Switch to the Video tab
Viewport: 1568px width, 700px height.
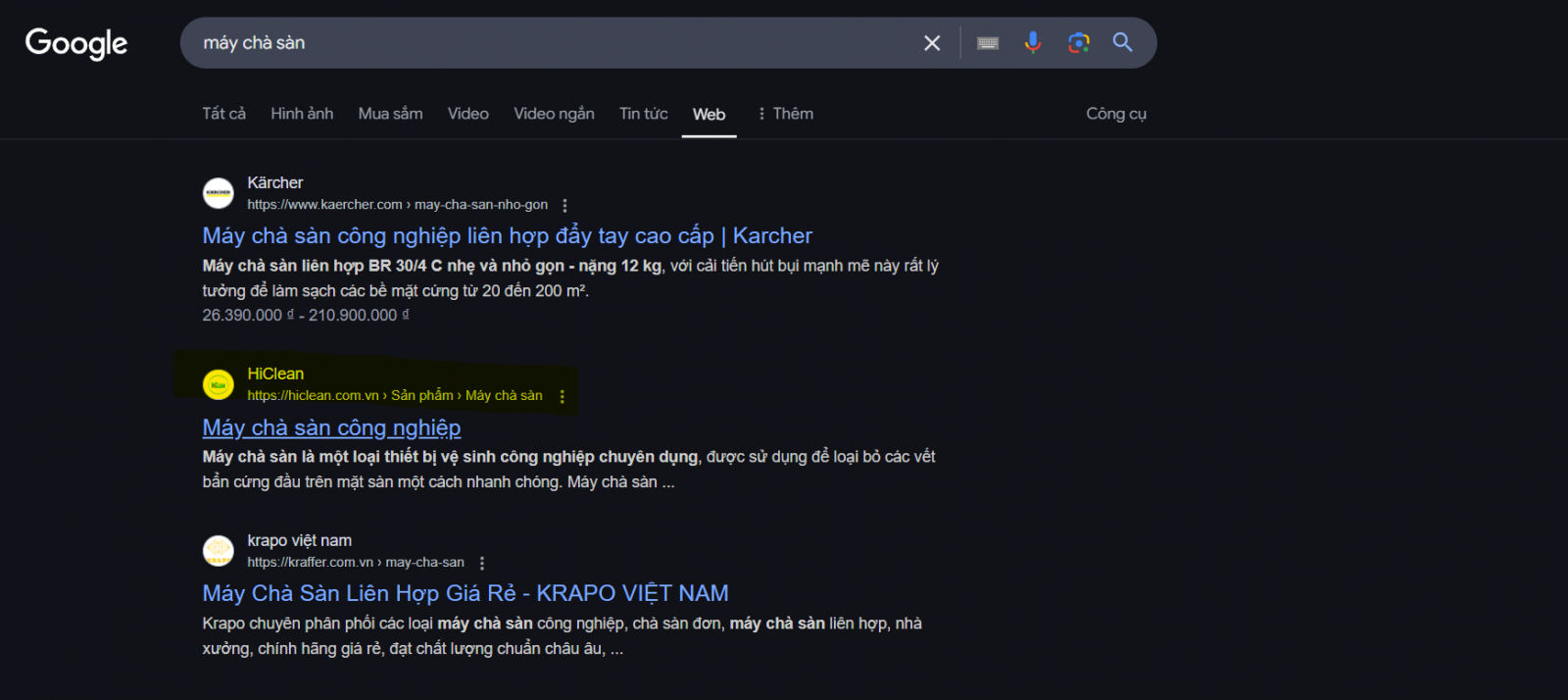[468, 114]
